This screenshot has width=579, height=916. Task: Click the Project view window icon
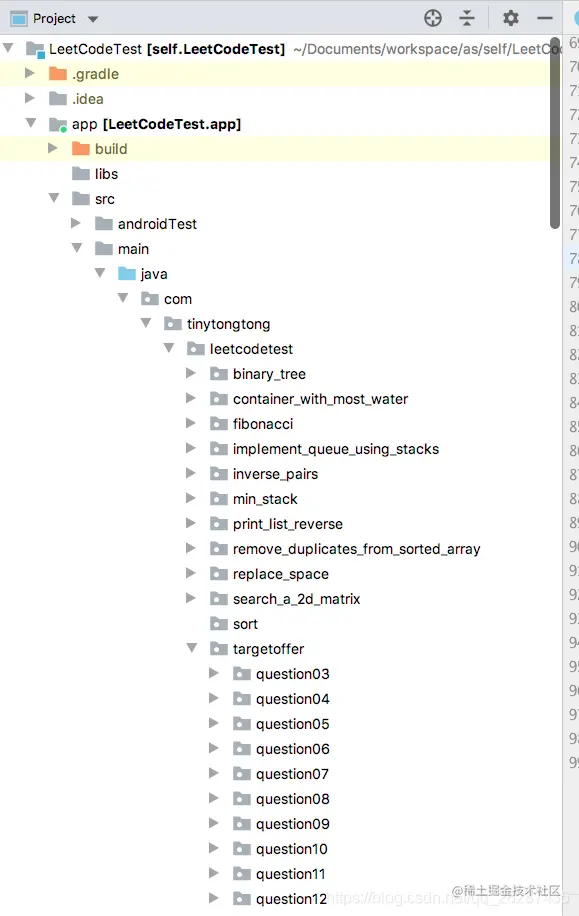[x=19, y=19]
